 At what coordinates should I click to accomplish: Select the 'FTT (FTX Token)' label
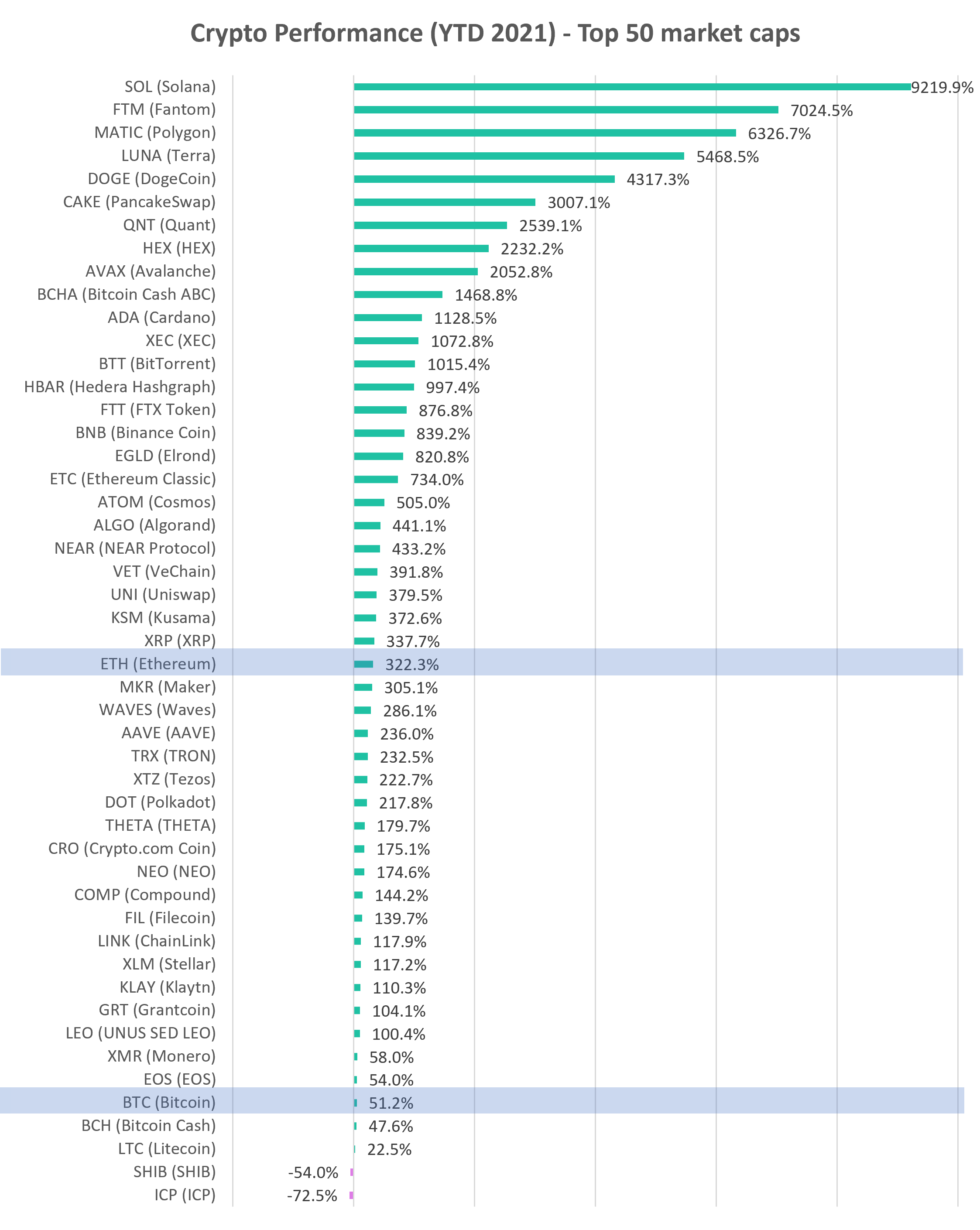tap(158, 410)
